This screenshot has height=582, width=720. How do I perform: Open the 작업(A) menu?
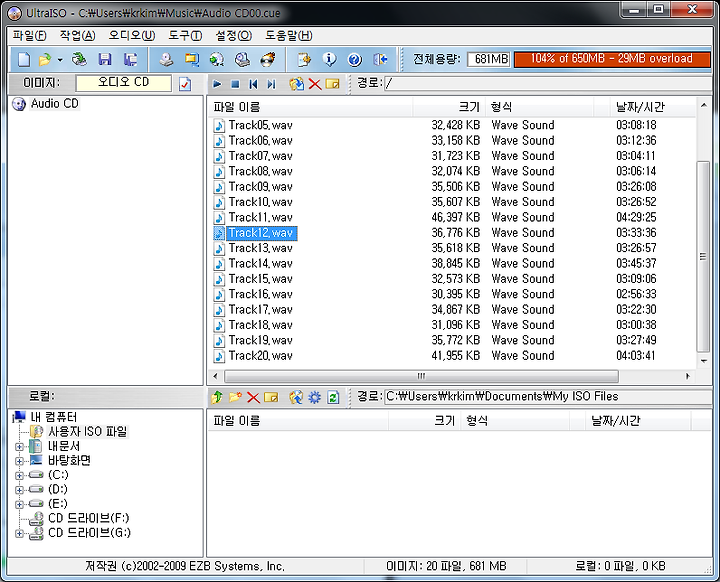pos(78,35)
